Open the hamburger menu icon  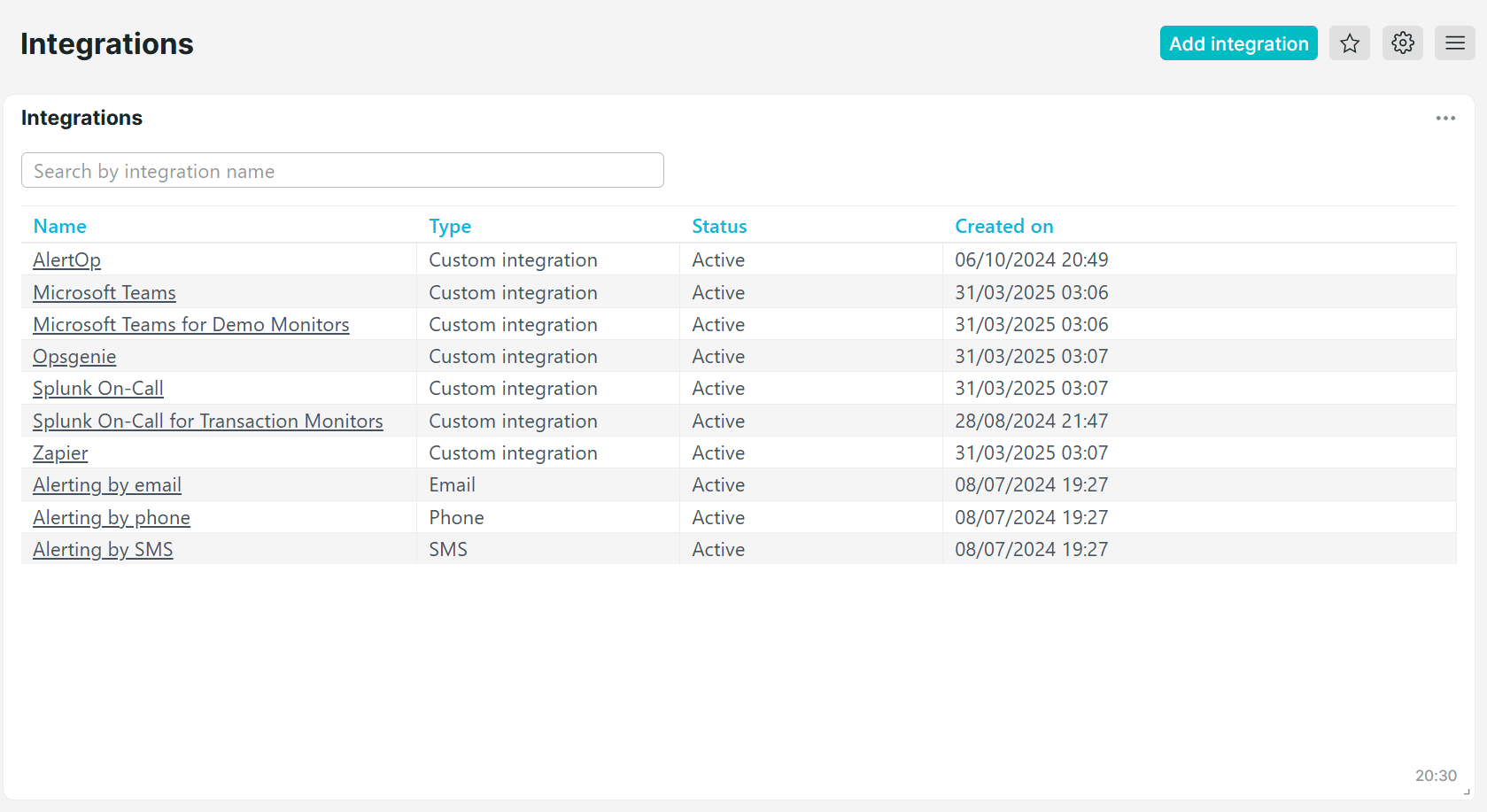click(1454, 43)
